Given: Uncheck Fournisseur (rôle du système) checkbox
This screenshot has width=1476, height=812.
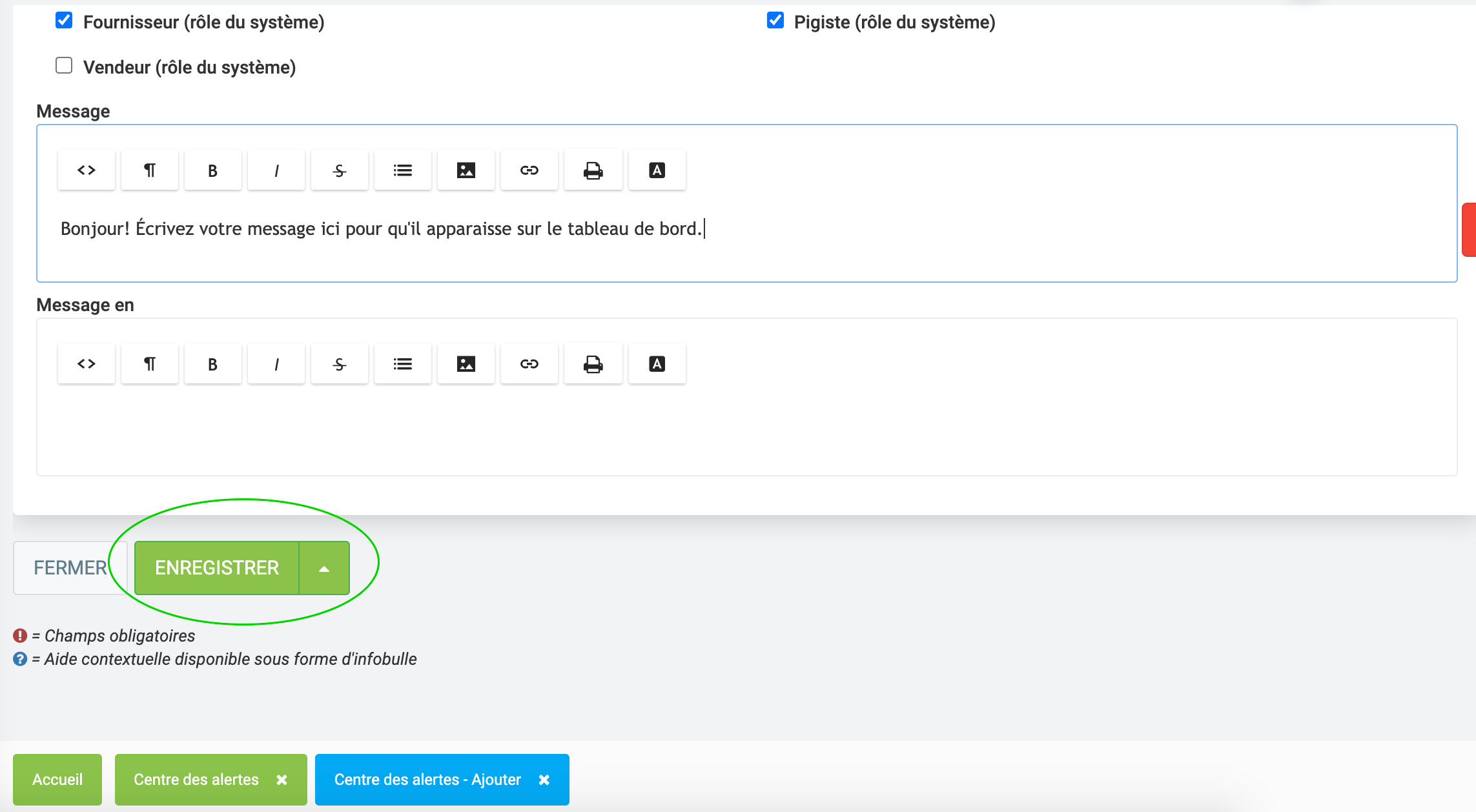Looking at the screenshot, I should (x=64, y=21).
